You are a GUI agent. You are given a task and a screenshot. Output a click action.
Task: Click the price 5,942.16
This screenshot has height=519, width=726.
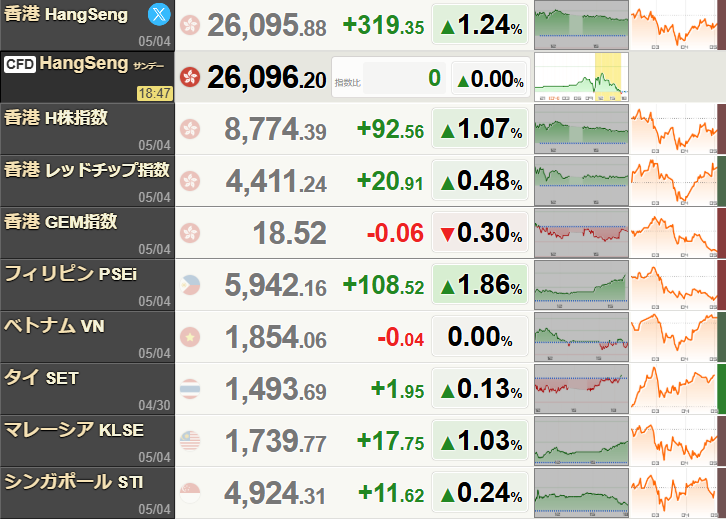click(x=275, y=285)
